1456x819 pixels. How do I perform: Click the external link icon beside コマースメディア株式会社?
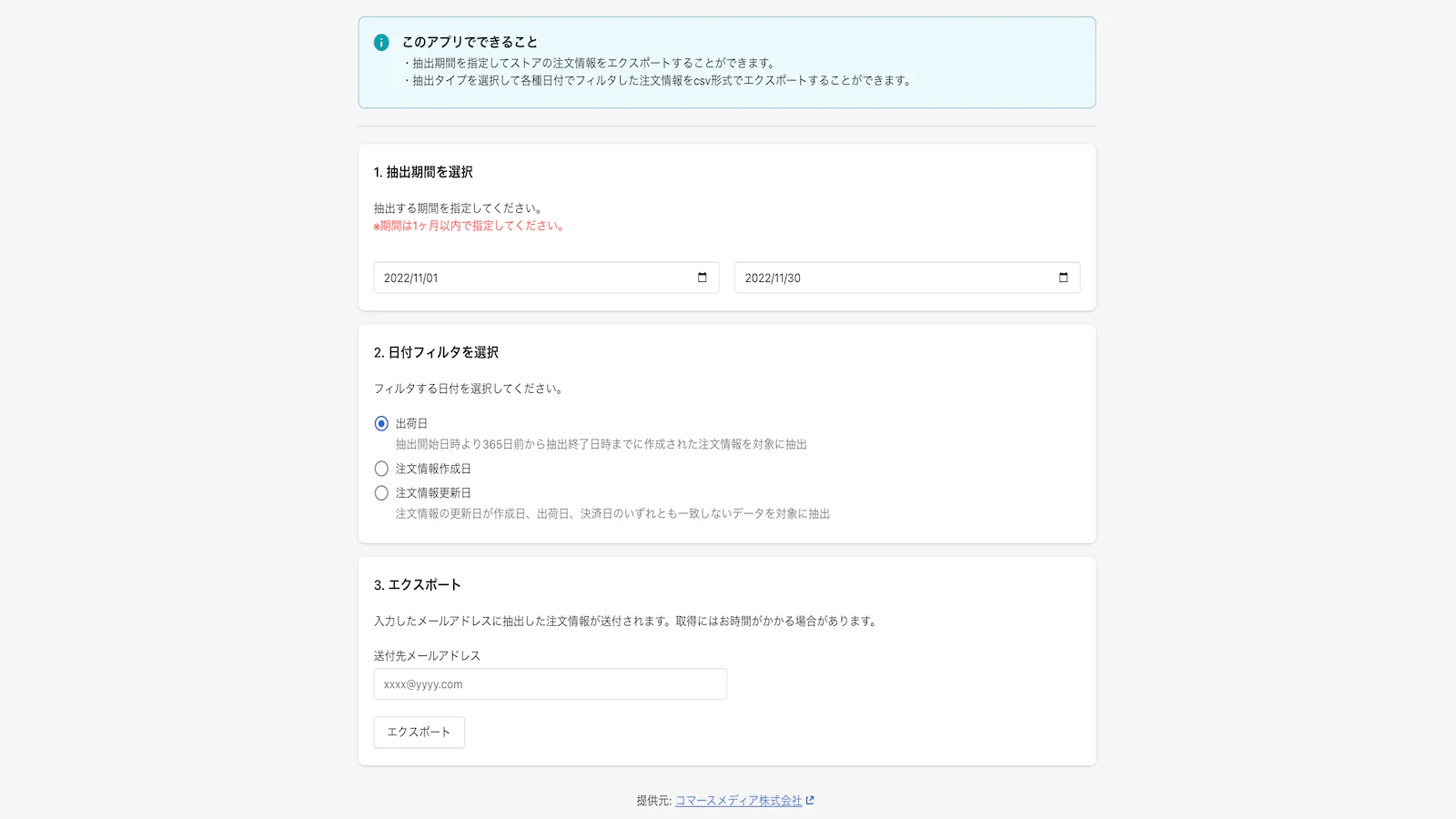810,801
